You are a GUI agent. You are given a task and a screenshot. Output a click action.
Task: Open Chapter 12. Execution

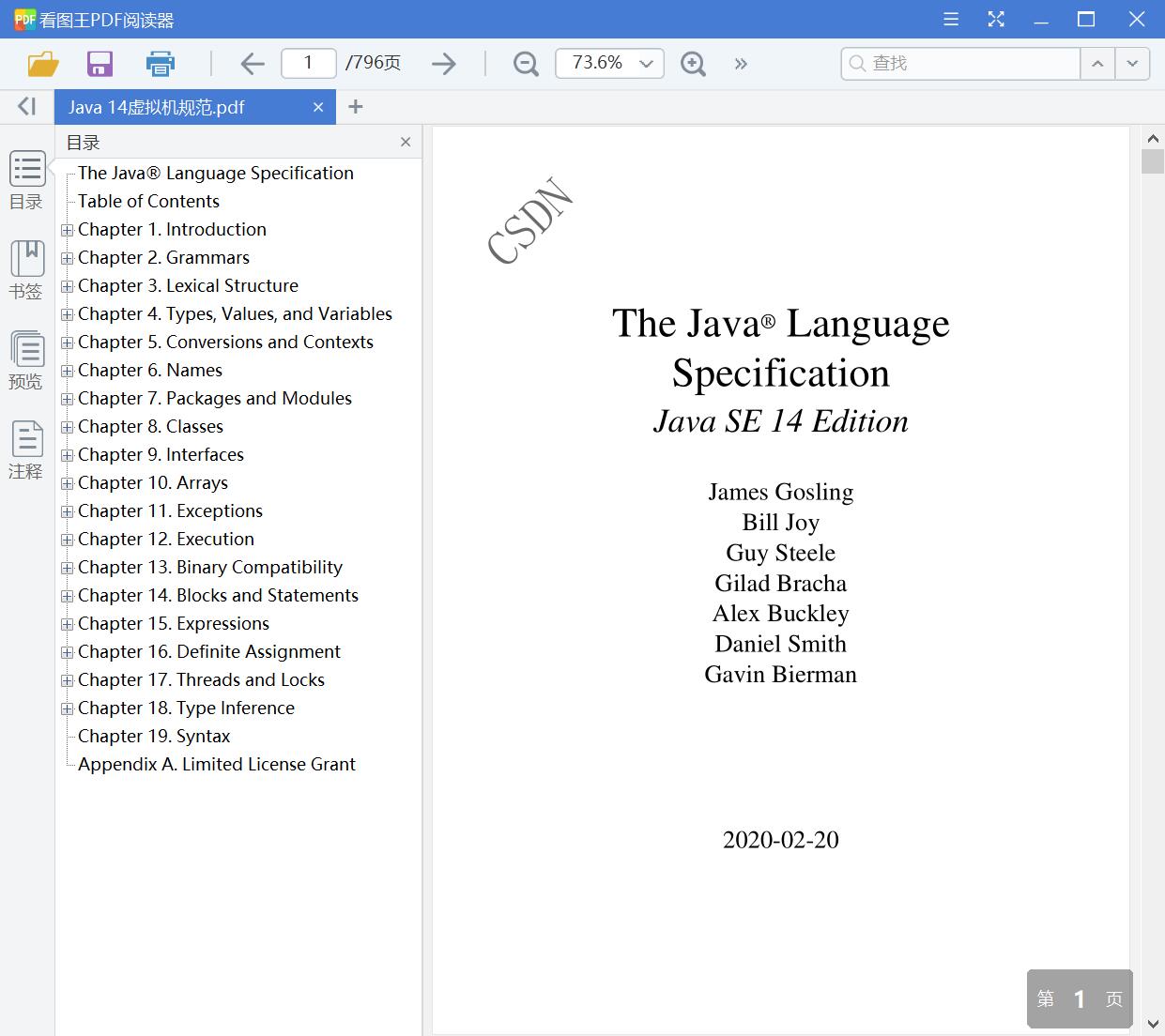(166, 539)
